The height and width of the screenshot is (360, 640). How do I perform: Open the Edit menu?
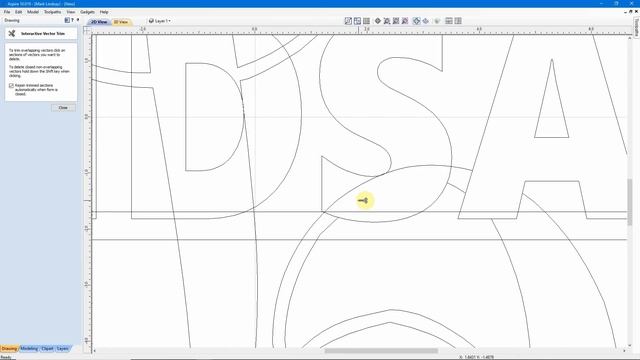click(18, 12)
